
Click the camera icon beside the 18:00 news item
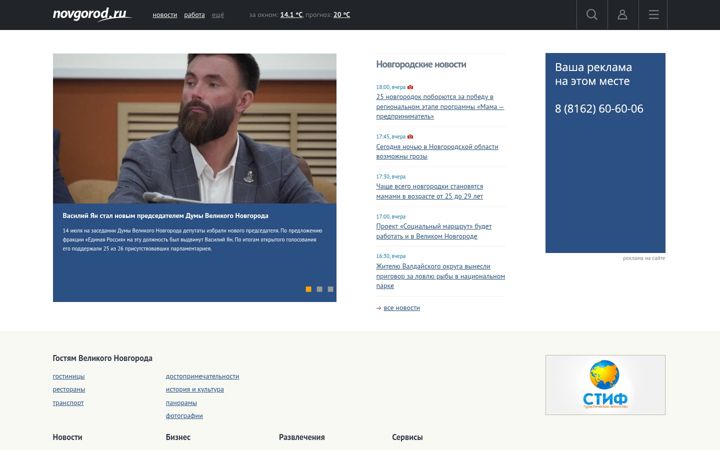tap(410, 87)
